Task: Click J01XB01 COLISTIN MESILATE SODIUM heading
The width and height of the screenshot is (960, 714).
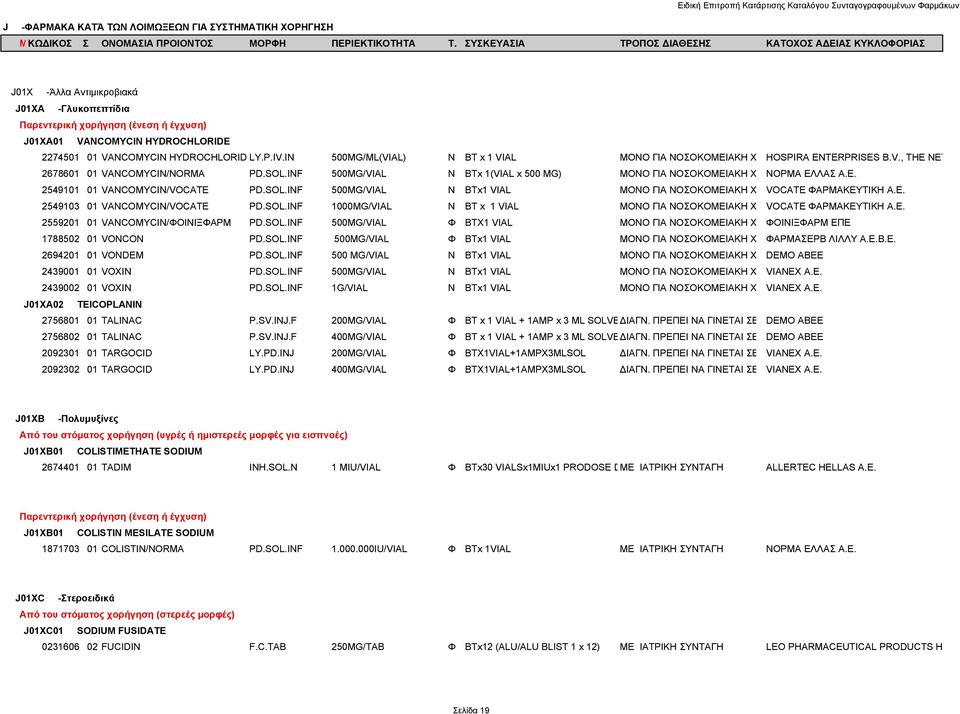Action: (119, 533)
